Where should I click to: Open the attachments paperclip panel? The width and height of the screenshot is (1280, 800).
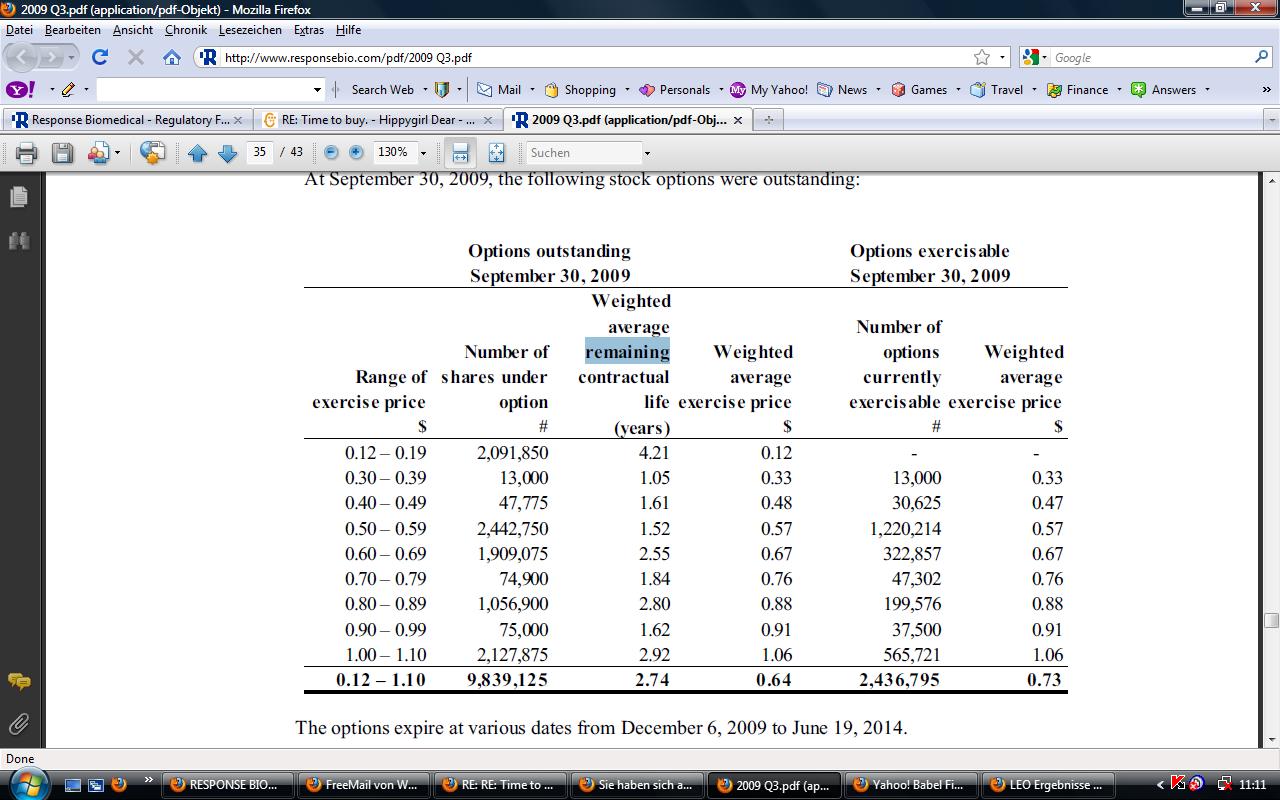coord(19,723)
